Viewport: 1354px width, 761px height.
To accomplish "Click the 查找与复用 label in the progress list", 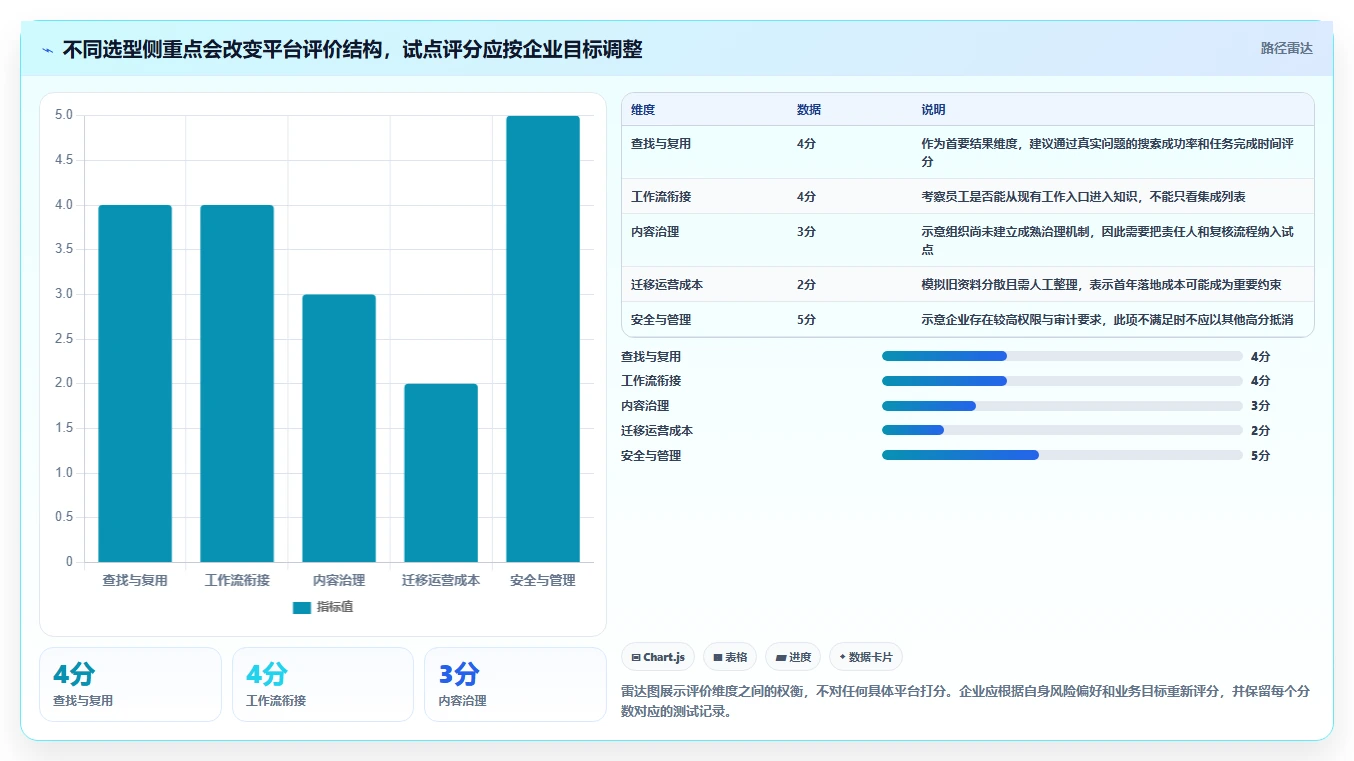I will [x=651, y=356].
